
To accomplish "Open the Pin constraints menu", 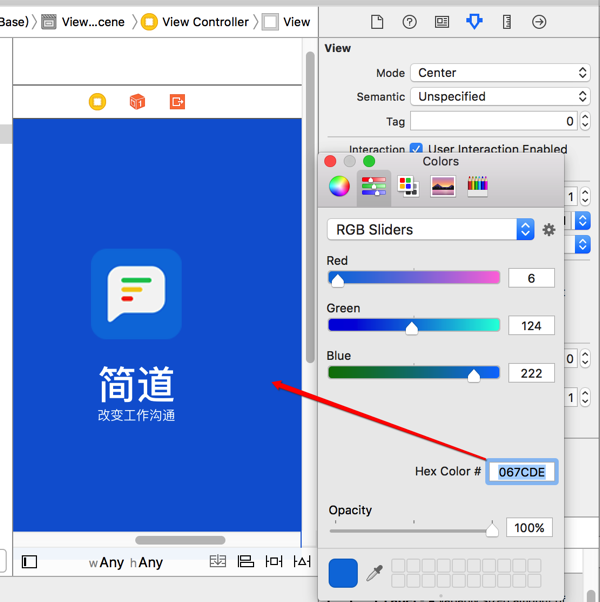I will 274,561.
